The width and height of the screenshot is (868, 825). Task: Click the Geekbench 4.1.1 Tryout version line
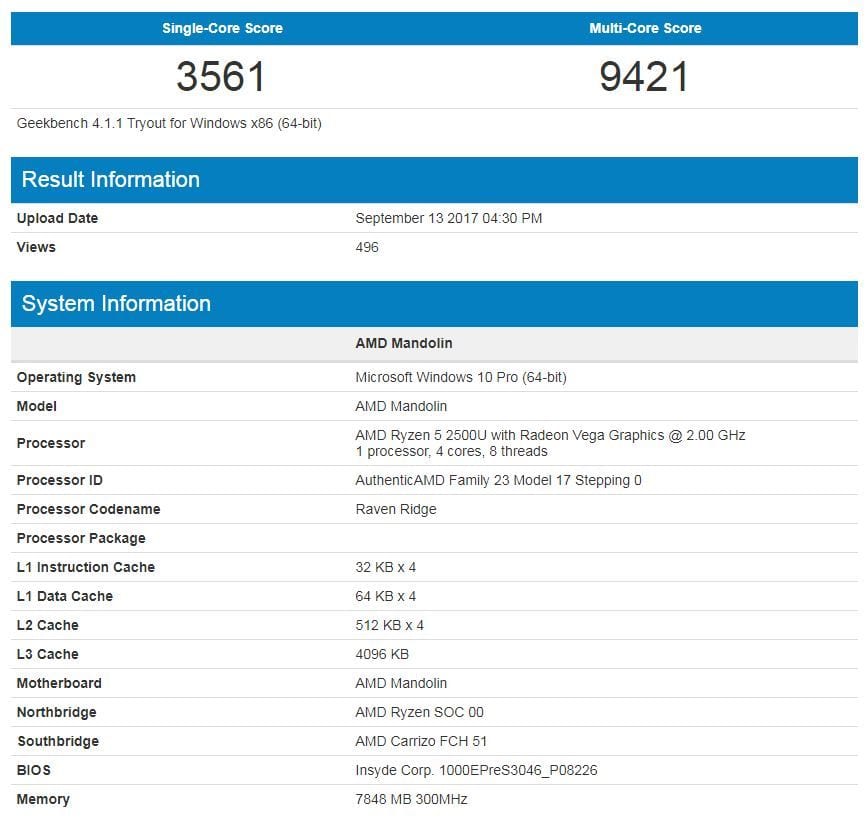click(169, 123)
